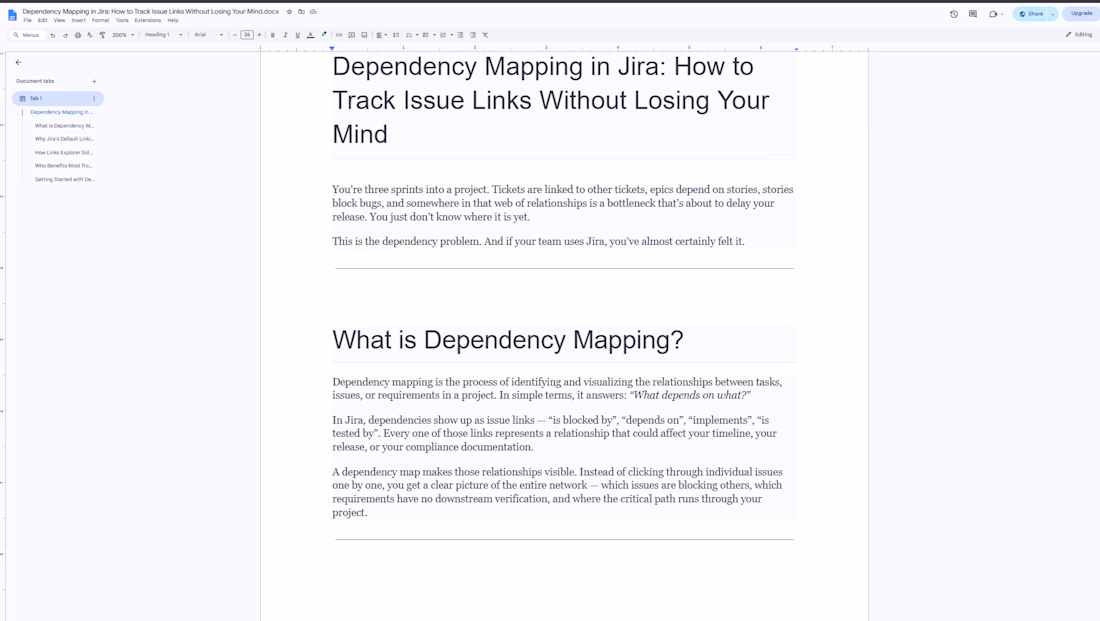Insert an image from the toolbar
This screenshot has width=1100, height=621.
[364, 35]
